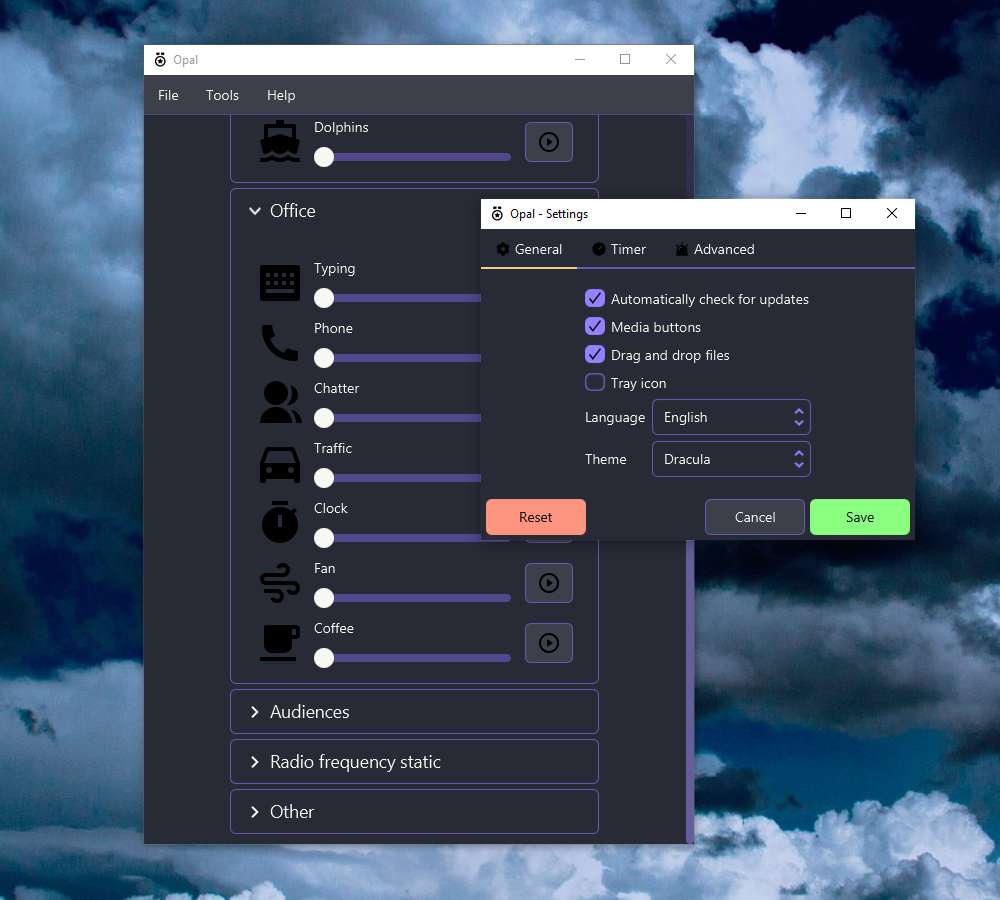The height and width of the screenshot is (900, 1000).
Task: Minimize the Opal Settings window
Action: 801,213
